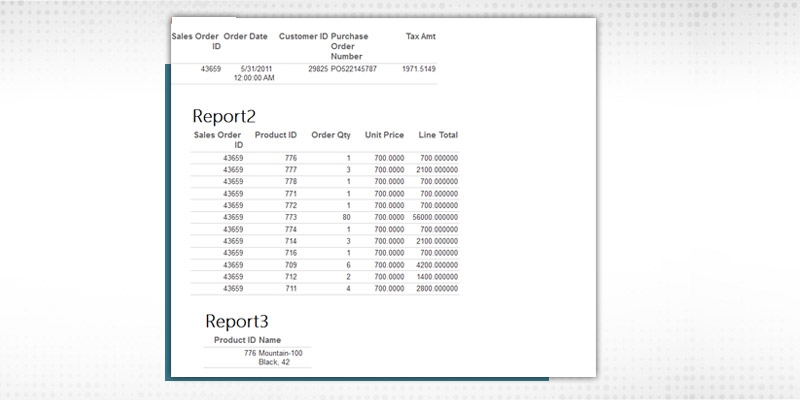This screenshot has width=800, height=400.
Task: Select the Customer ID column header
Action: (302, 36)
